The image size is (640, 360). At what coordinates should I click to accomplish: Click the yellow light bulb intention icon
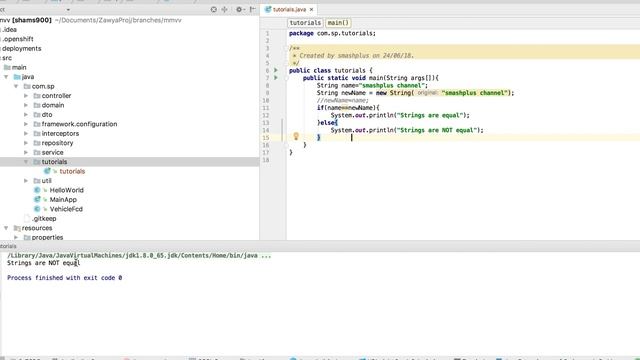(x=296, y=136)
